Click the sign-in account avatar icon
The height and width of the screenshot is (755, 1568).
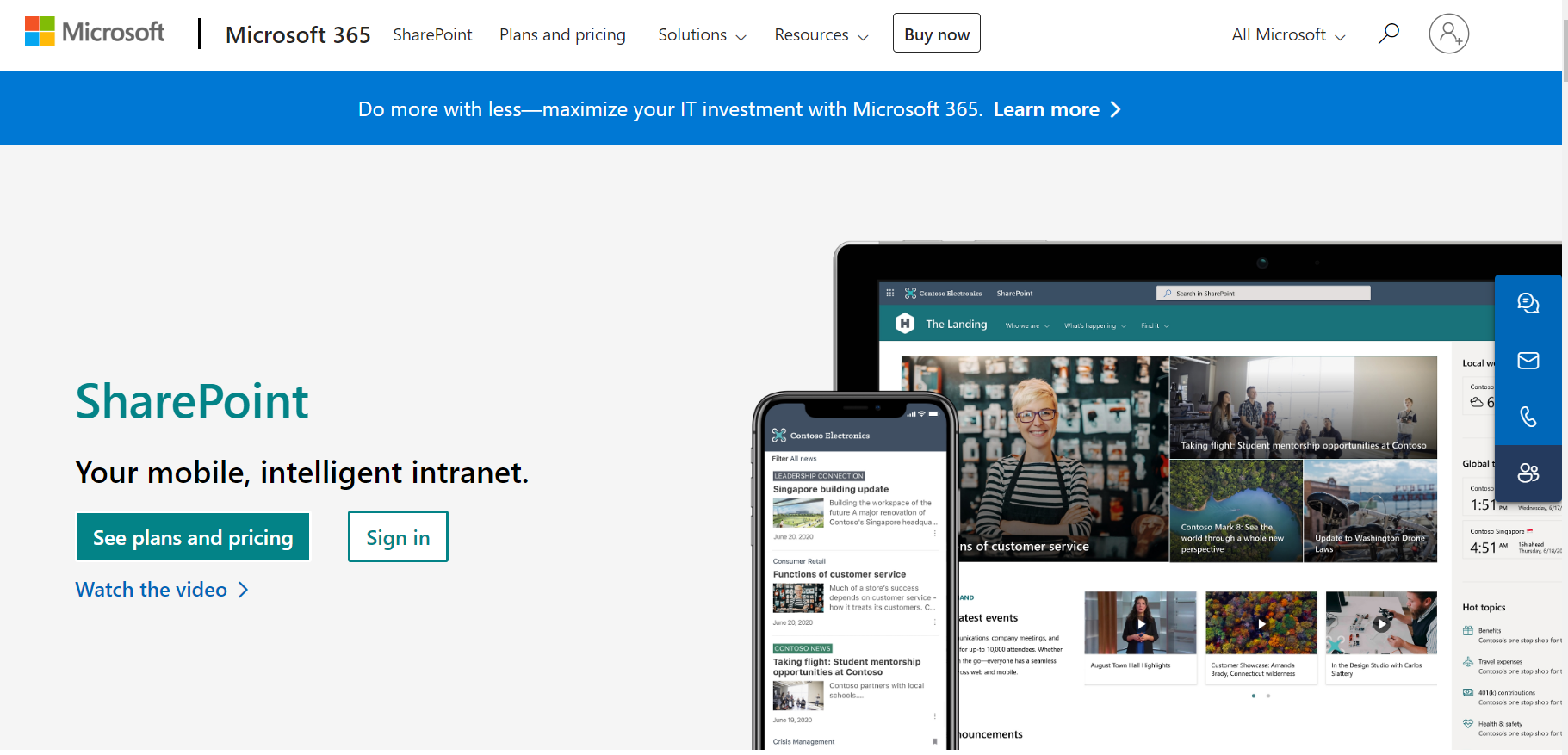tap(1449, 34)
